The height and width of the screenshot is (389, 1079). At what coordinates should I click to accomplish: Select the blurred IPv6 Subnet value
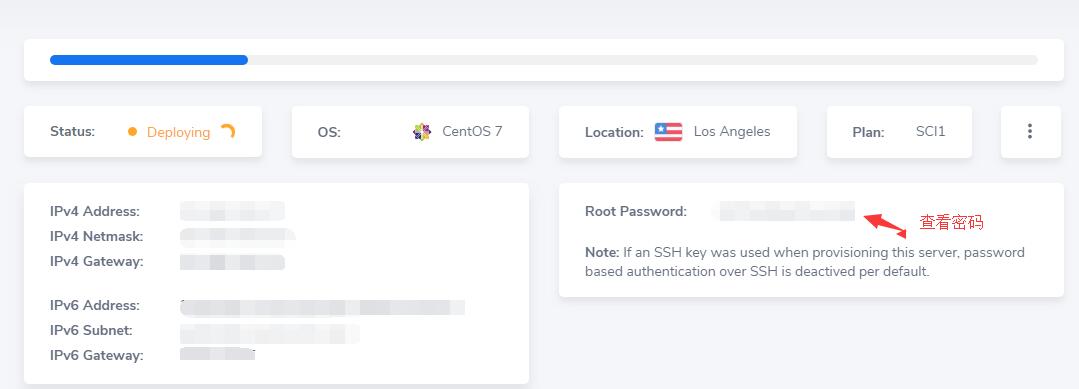coord(270,333)
